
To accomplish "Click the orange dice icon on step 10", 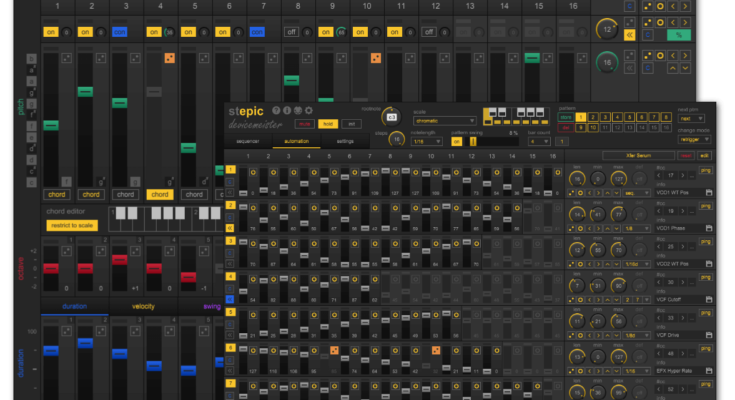I will point(375,60).
